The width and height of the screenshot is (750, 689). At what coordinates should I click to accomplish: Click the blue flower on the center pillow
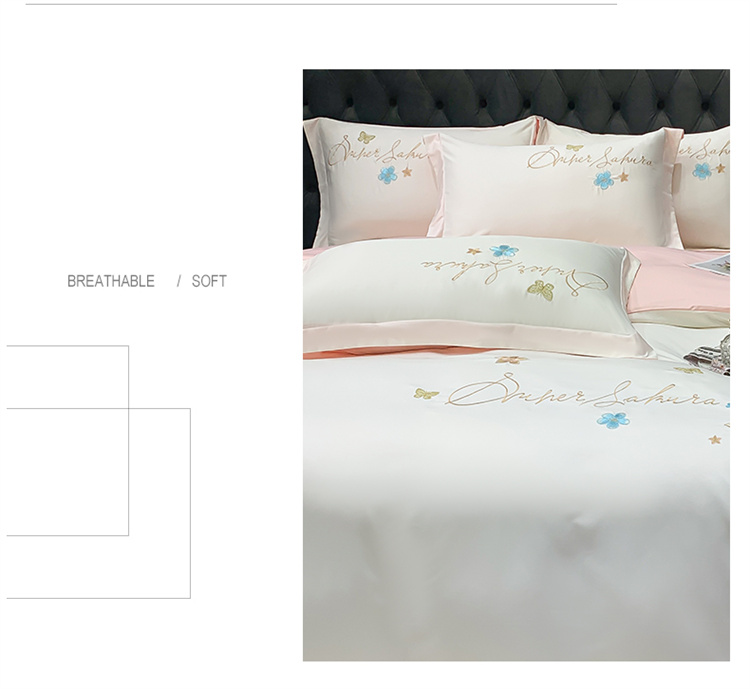(604, 180)
